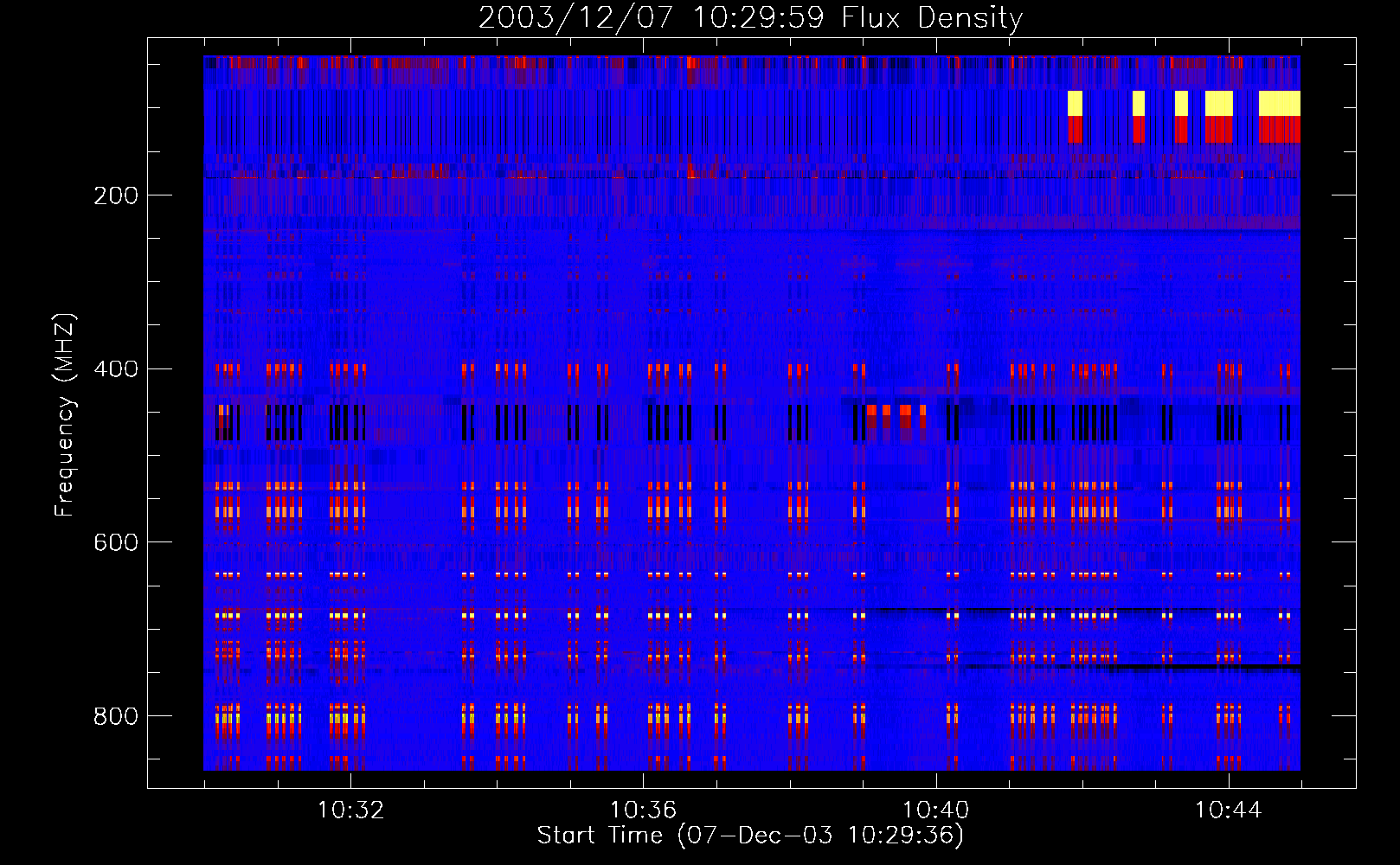Click the plot title '2003/12/07 10:29:59 Flux Density'

click(x=750, y=17)
